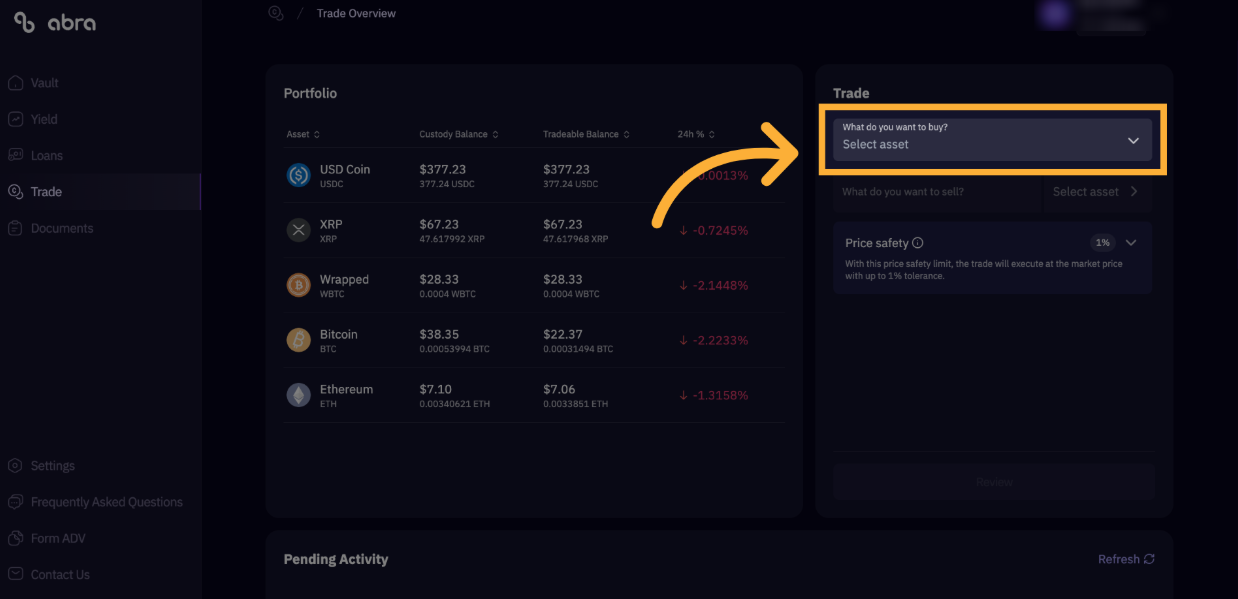Click the user profile avatar
This screenshot has height=599, width=1238.
(1056, 13)
